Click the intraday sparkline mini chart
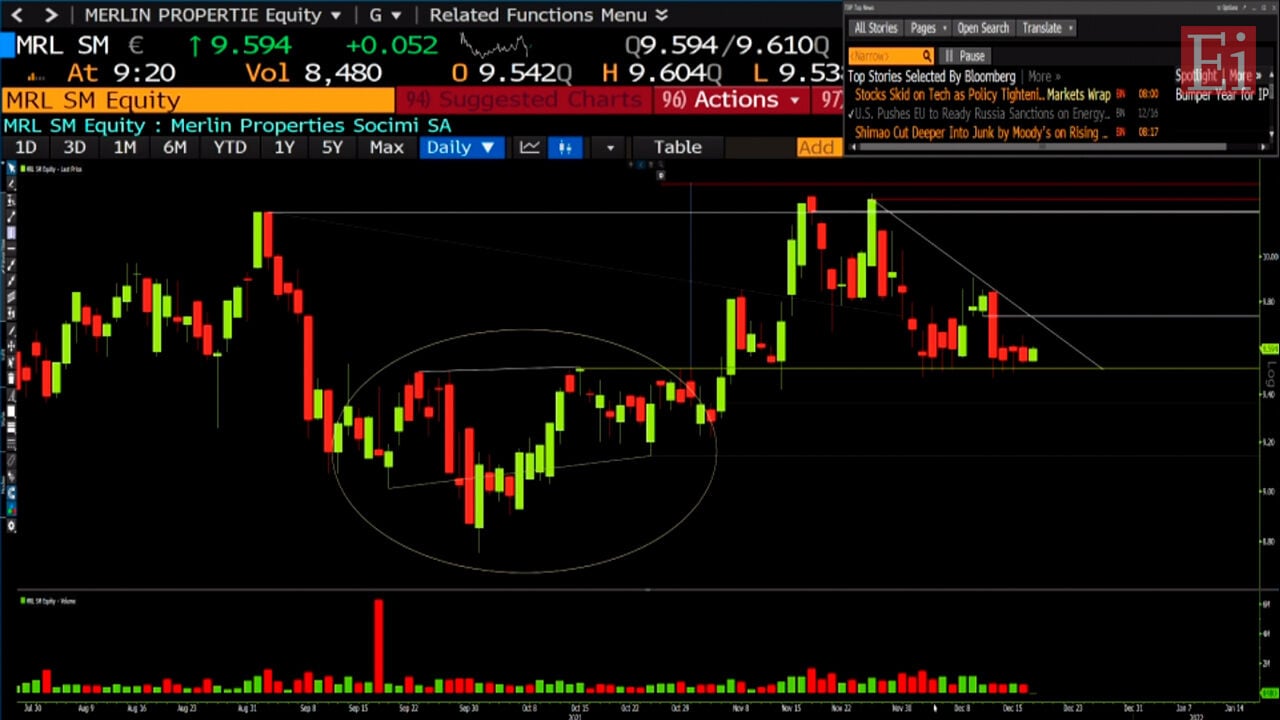The width and height of the screenshot is (1280, 720). [x=494, y=45]
